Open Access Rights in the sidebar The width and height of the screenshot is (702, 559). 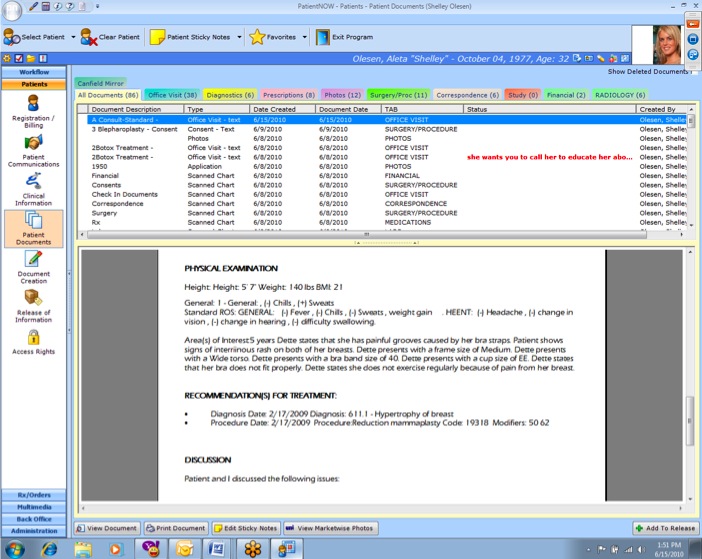tap(34, 342)
